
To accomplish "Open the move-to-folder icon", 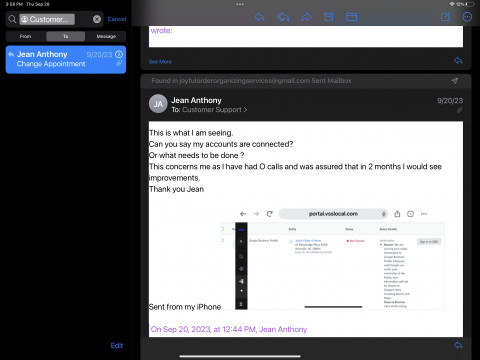I will 351,17.
